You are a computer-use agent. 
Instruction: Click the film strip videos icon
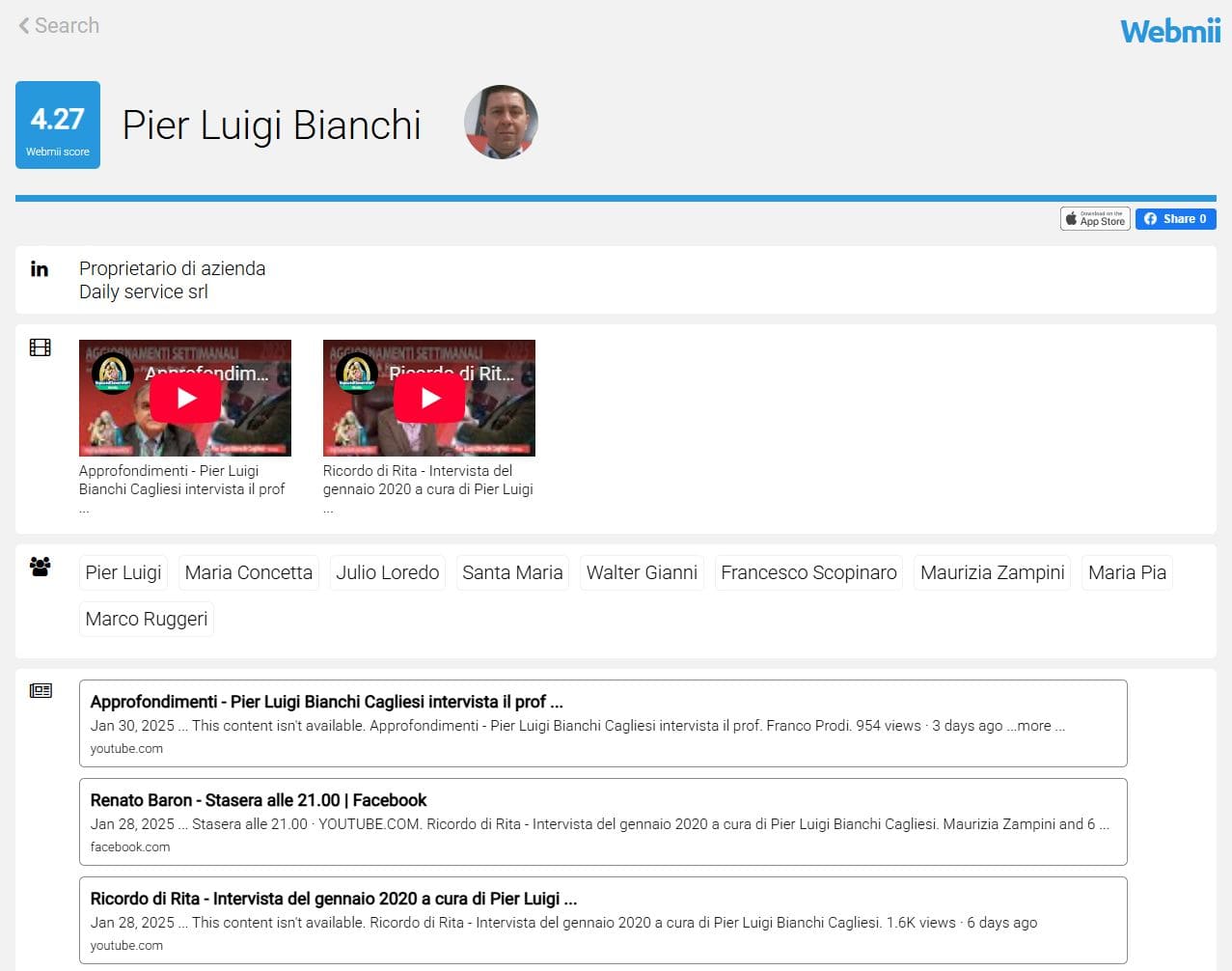click(x=41, y=347)
